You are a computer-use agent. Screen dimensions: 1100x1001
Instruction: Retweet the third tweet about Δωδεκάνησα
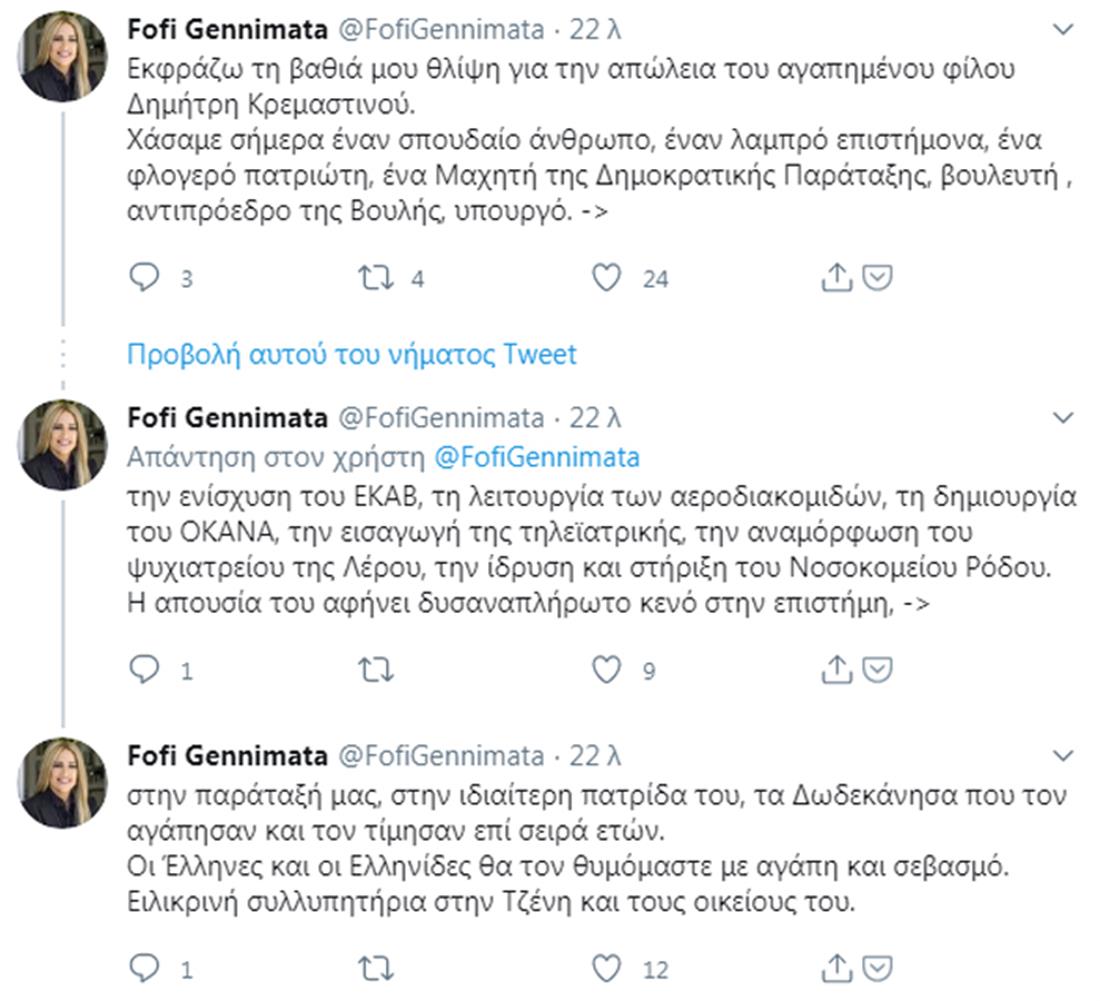click(x=376, y=967)
